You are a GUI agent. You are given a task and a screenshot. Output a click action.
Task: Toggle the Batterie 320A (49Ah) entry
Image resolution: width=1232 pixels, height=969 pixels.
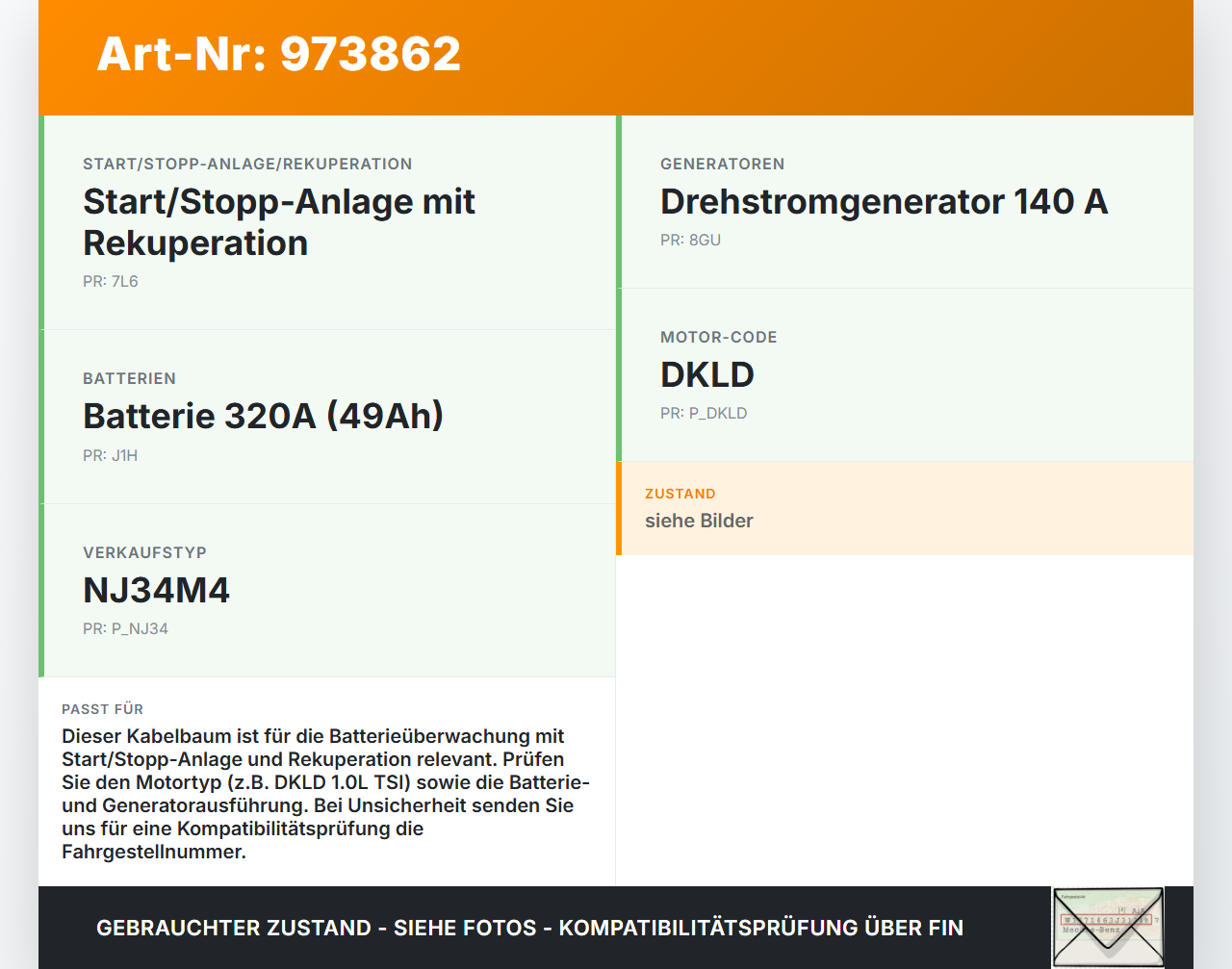pos(327,416)
